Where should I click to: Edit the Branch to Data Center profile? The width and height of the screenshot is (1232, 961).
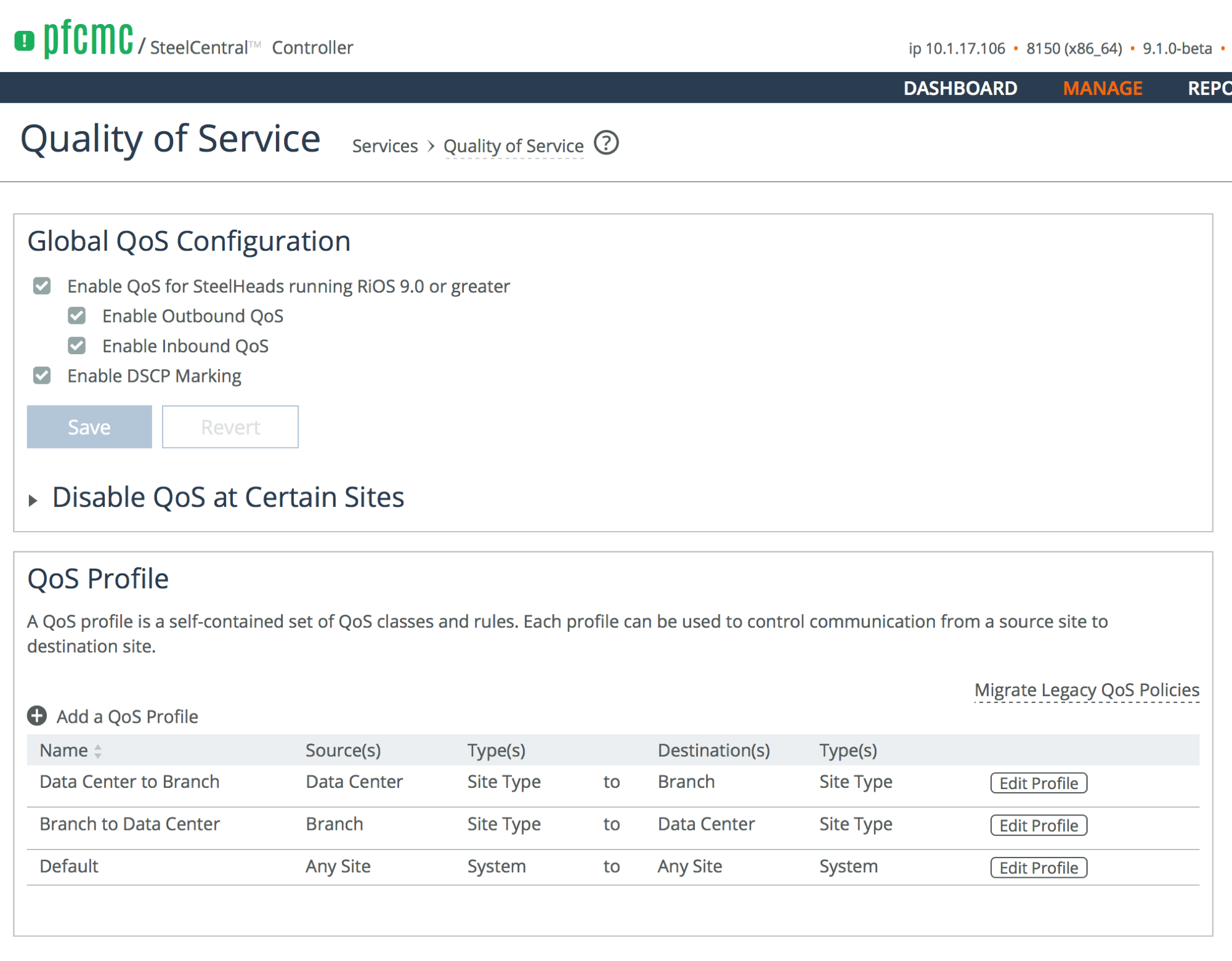(x=1039, y=825)
